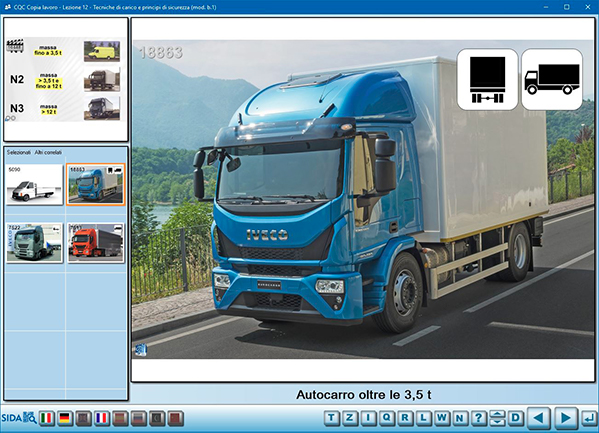Open the Selezionati tab
The image size is (599, 433).
click(18, 152)
